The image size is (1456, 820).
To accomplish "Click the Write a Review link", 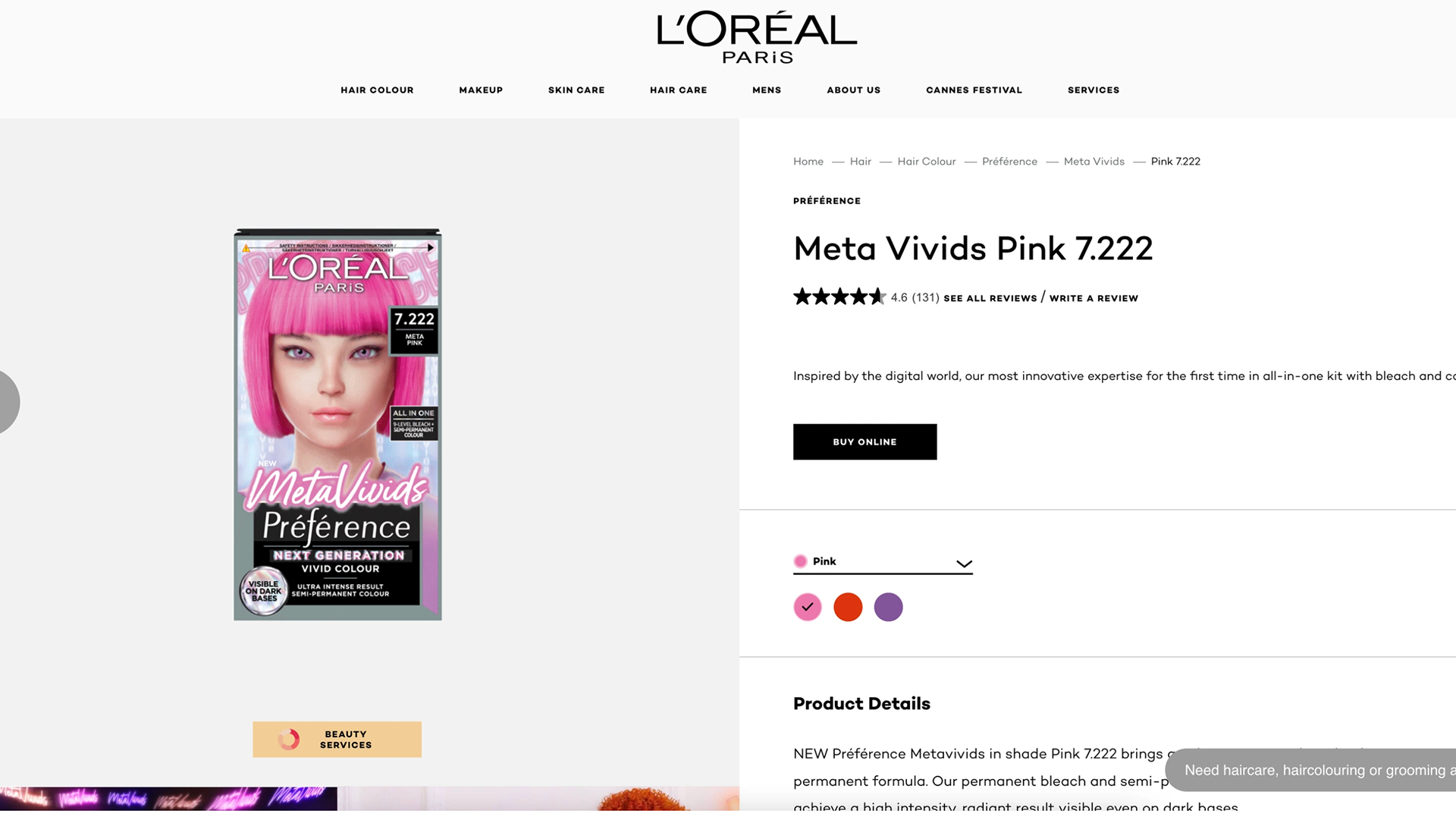I will coord(1094,298).
